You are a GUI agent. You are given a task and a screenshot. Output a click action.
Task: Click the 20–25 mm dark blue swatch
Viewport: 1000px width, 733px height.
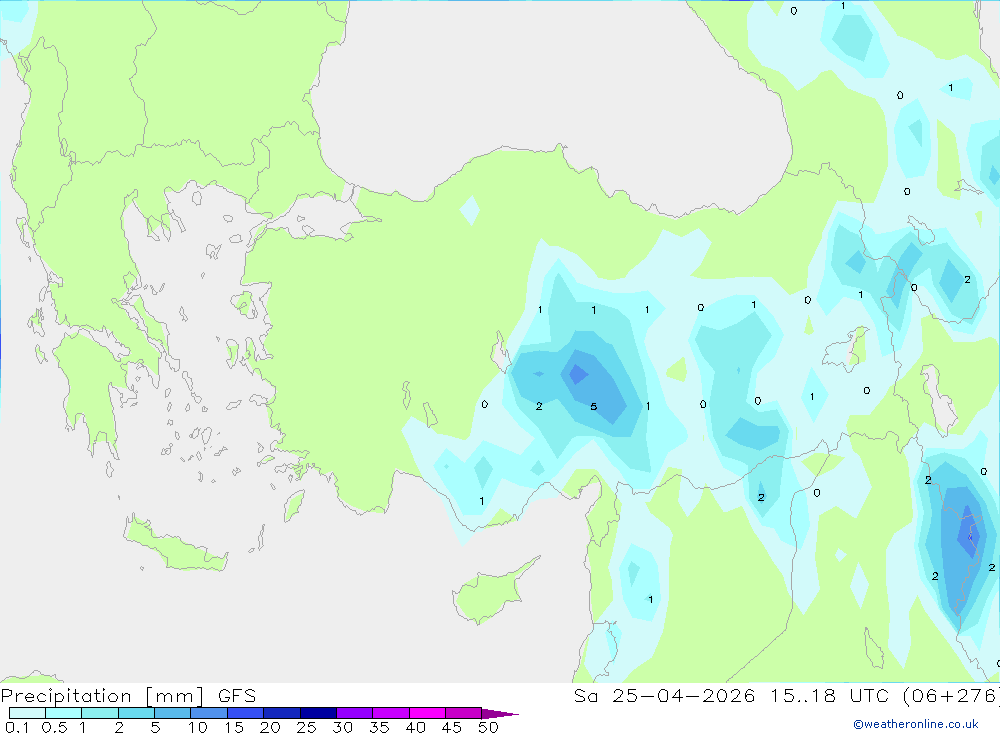pos(281,713)
